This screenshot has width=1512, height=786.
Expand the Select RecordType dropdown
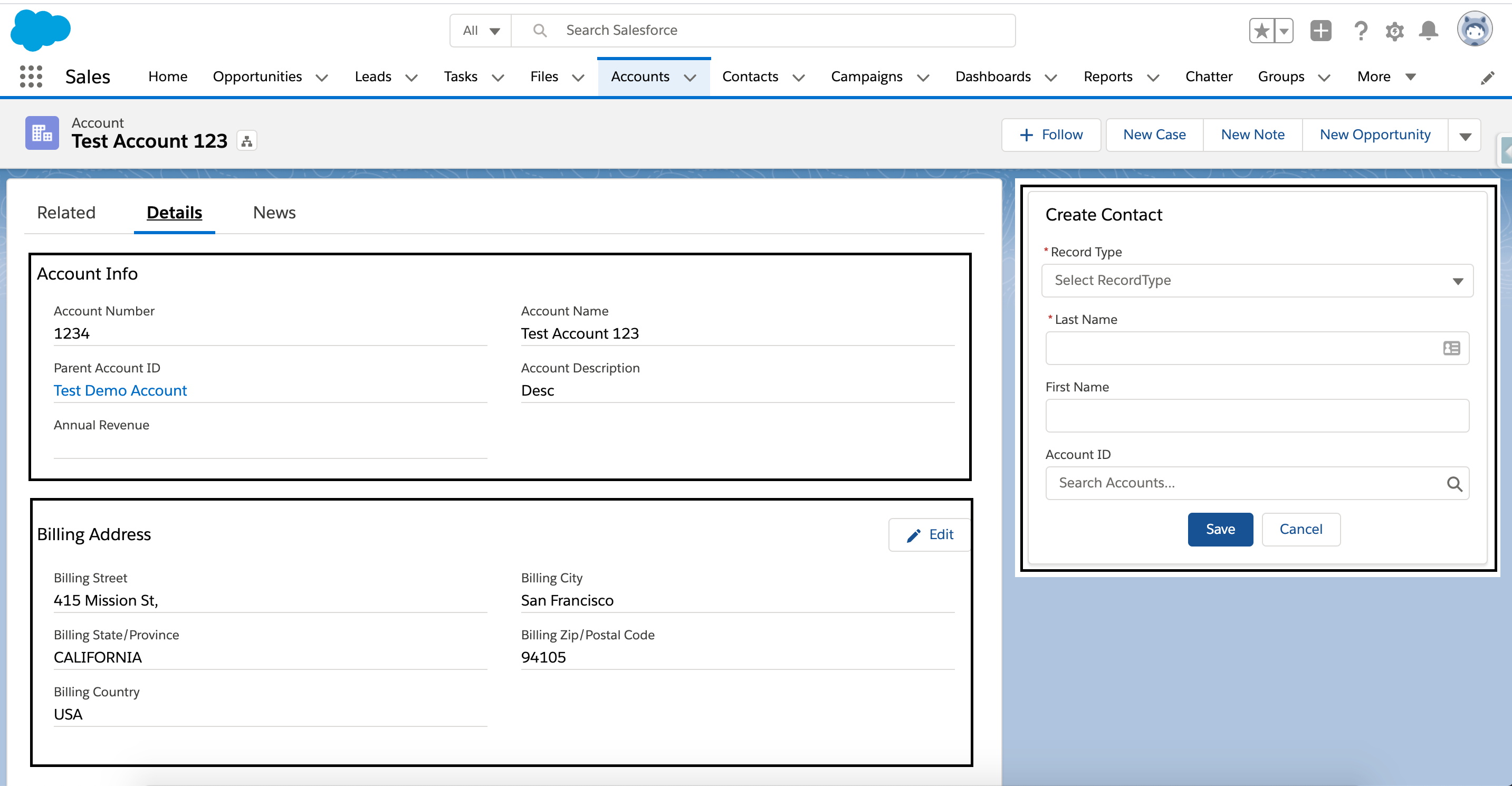pyautogui.click(x=1257, y=281)
